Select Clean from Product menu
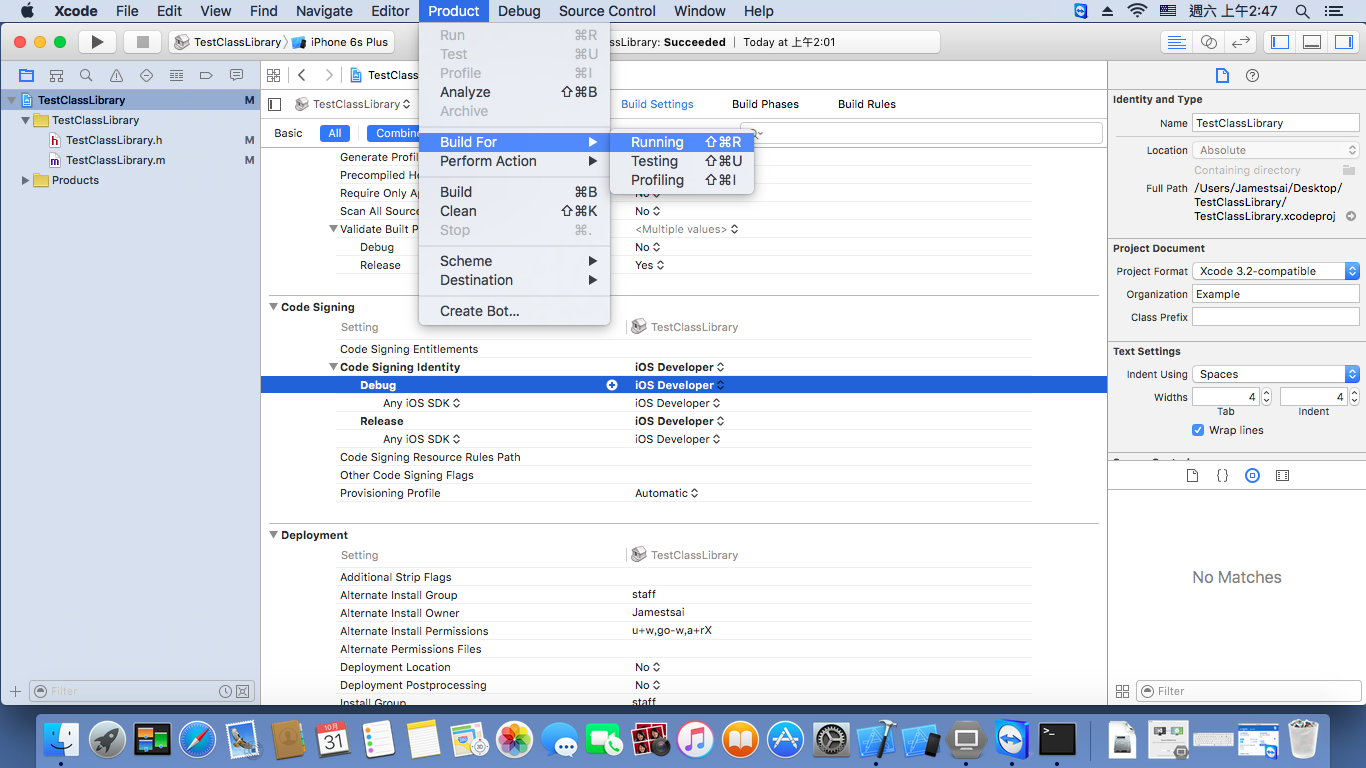The image size is (1366, 768). coord(514,211)
